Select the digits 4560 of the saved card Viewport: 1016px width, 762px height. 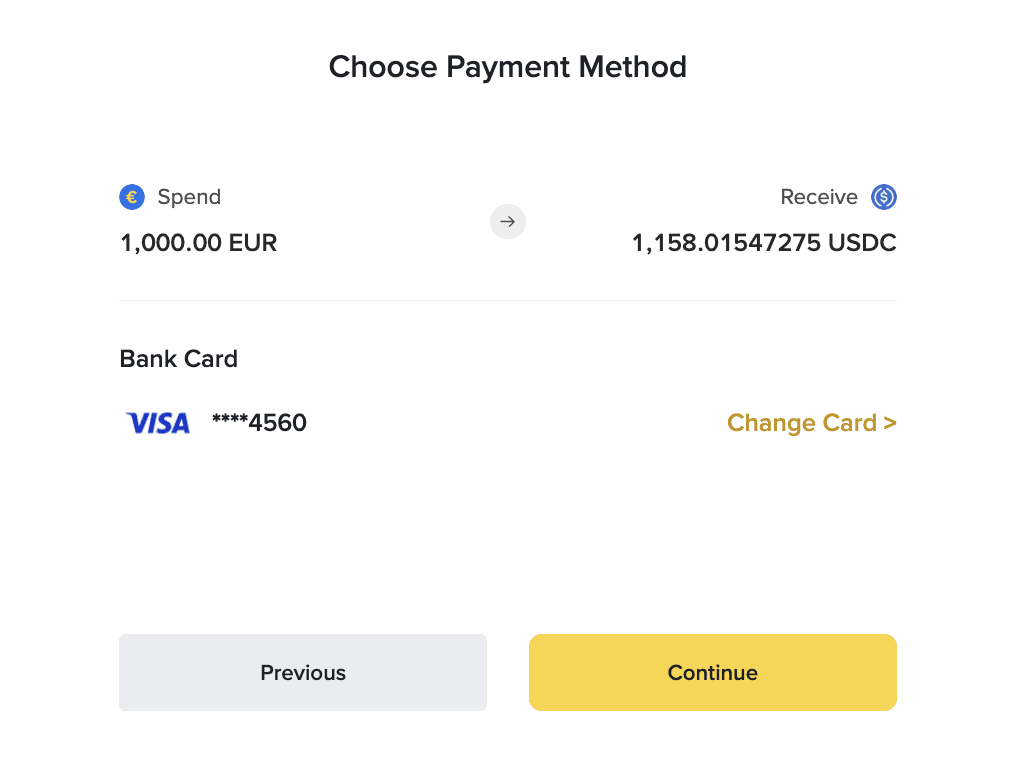tap(278, 423)
